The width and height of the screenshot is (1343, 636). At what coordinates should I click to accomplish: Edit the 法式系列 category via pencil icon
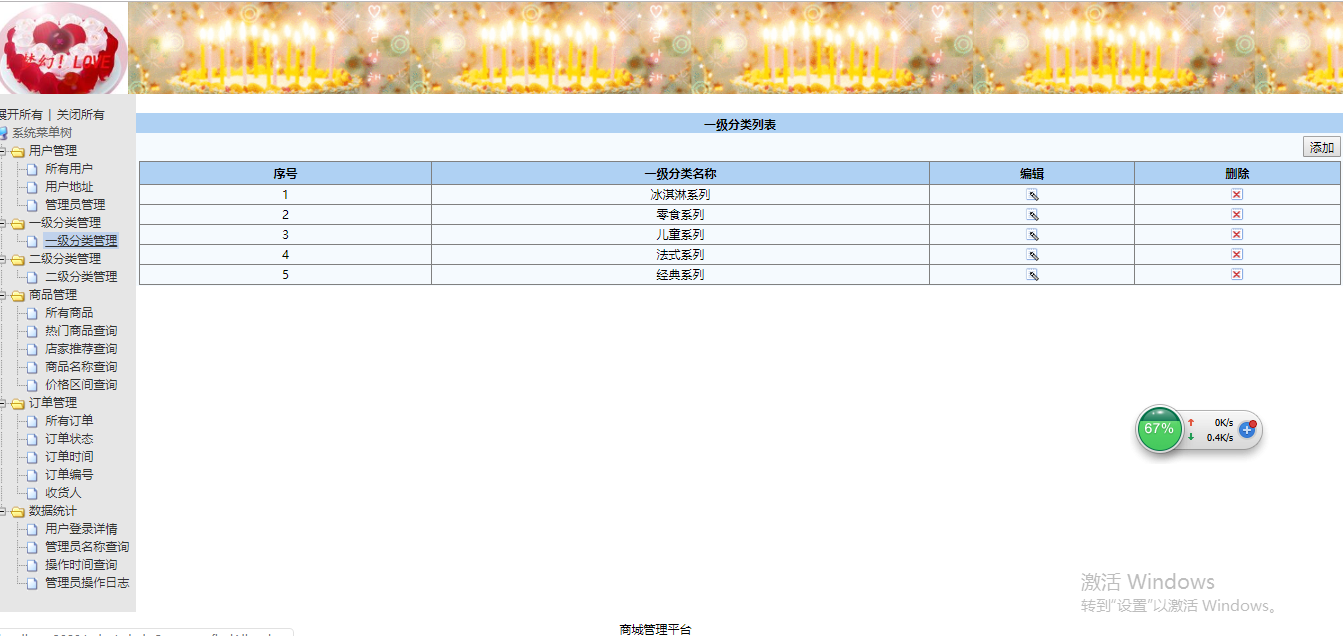[x=1032, y=255]
